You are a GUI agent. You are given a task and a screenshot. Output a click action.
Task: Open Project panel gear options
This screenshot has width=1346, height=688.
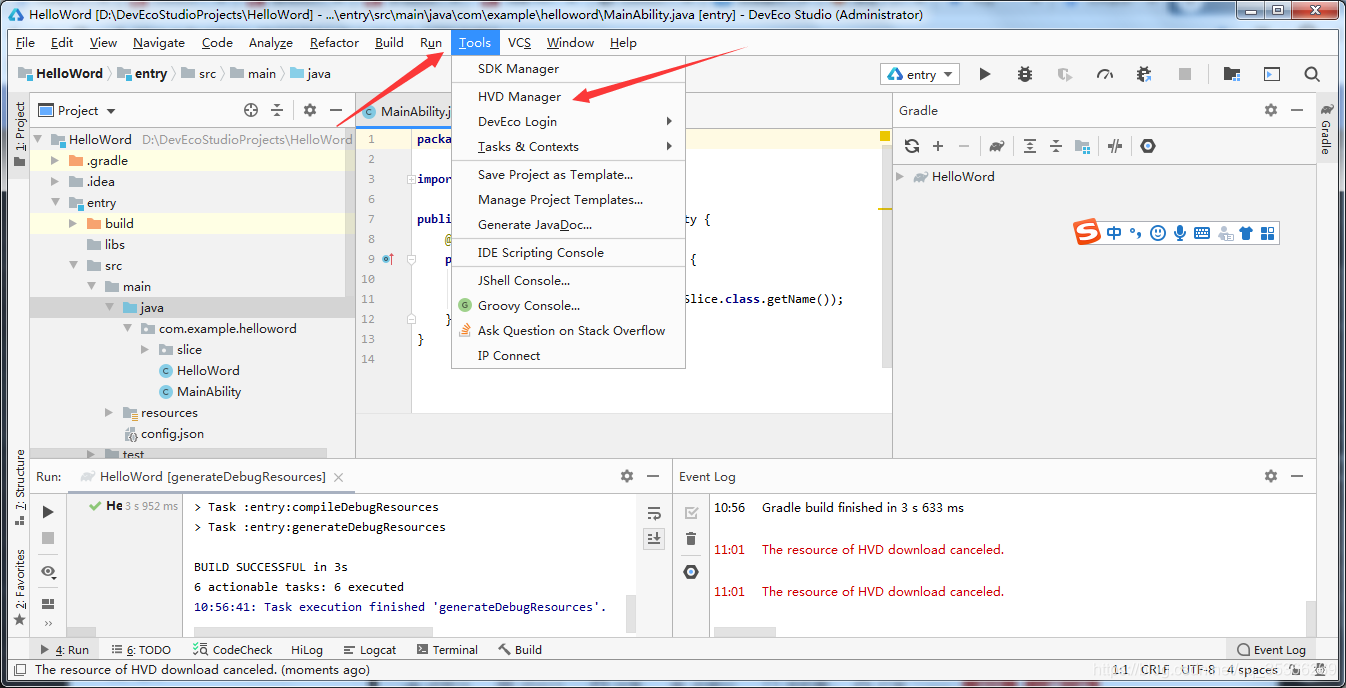tap(310, 110)
